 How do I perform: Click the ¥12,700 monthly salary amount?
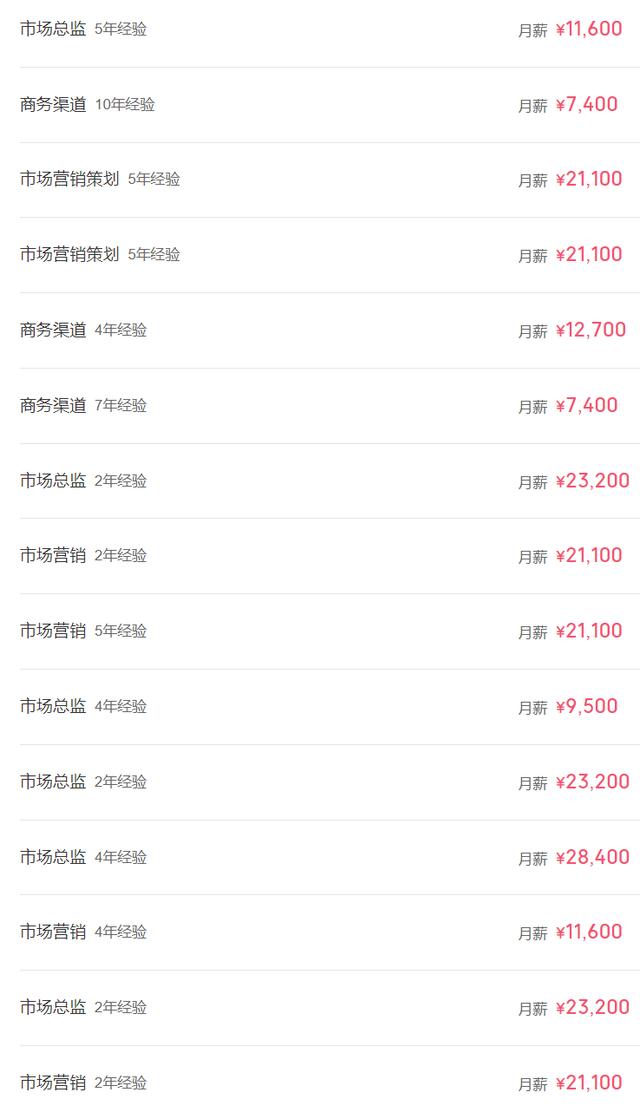click(590, 330)
